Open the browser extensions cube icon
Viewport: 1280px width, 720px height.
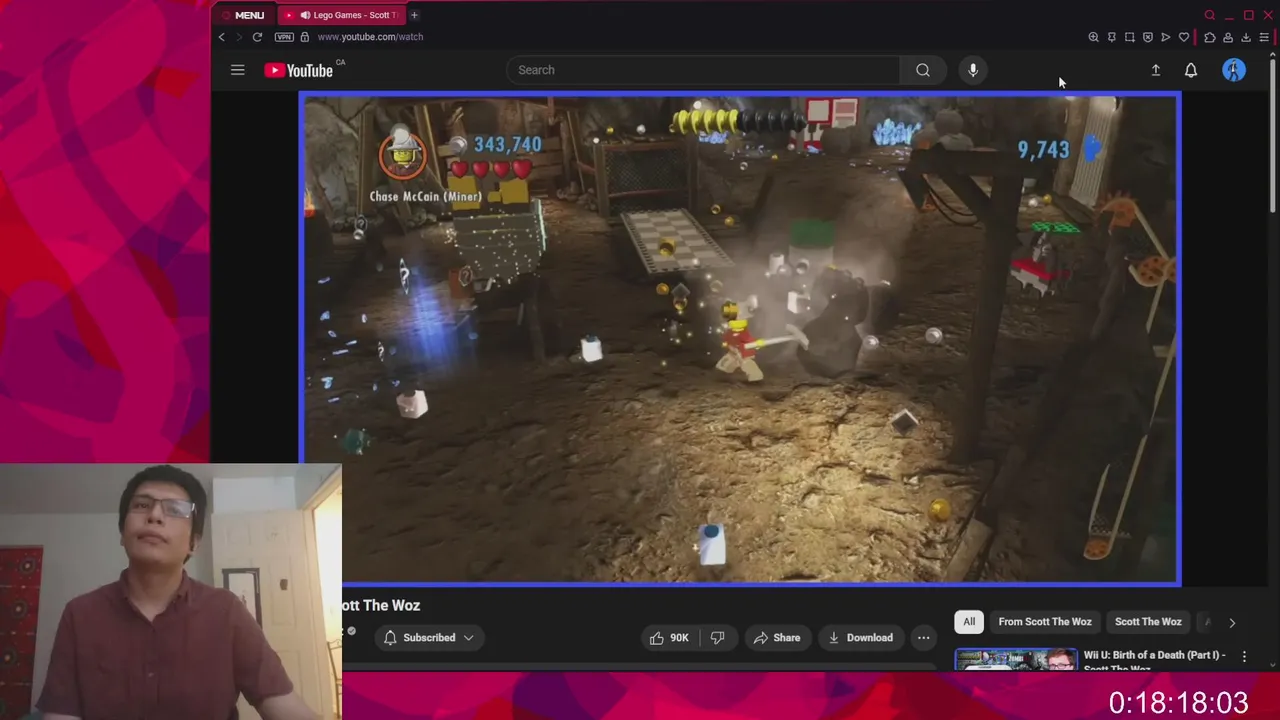[1210, 37]
